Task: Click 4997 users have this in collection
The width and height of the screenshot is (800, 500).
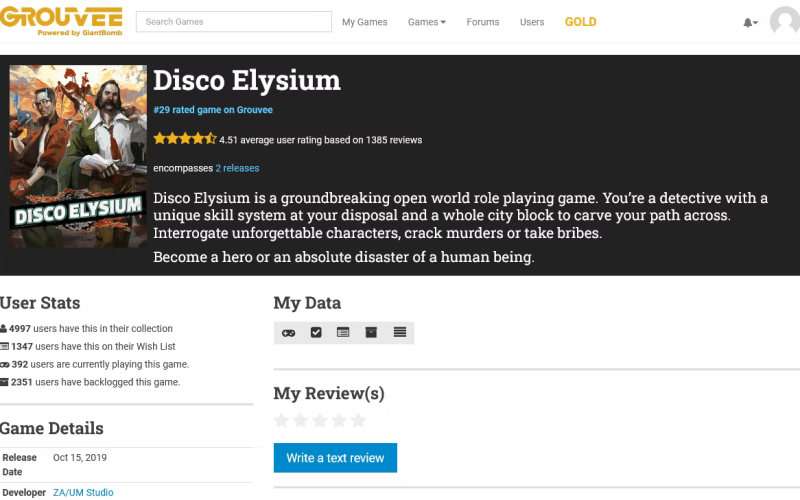Action: (91, 329)
